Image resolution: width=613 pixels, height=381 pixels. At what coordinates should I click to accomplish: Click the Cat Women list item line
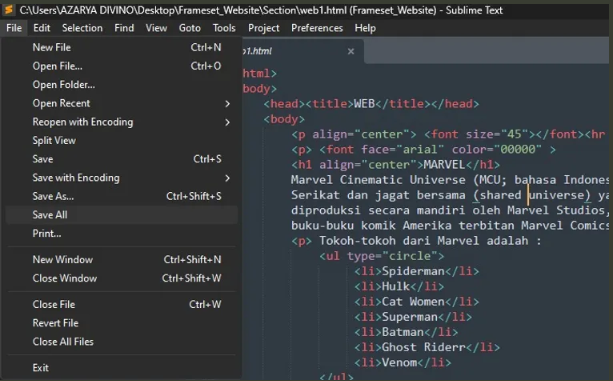[417, 302]
